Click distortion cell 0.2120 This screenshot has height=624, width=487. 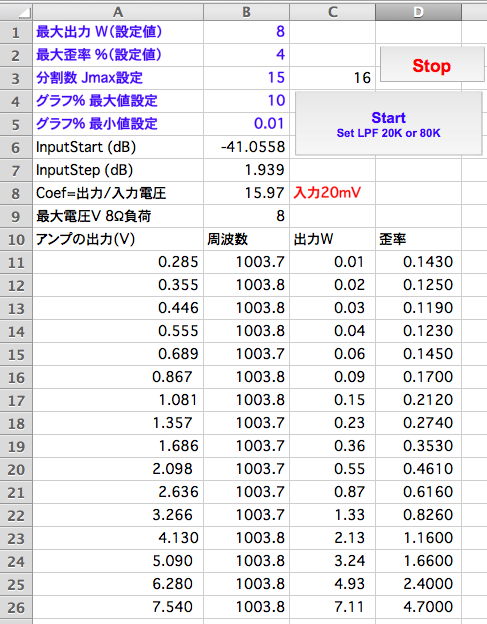[418, 400]
